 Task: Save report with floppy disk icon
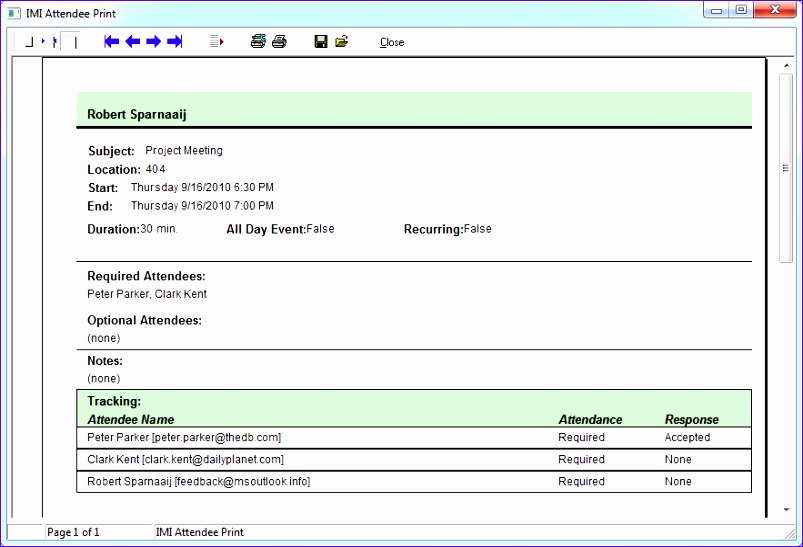[321, 42]
